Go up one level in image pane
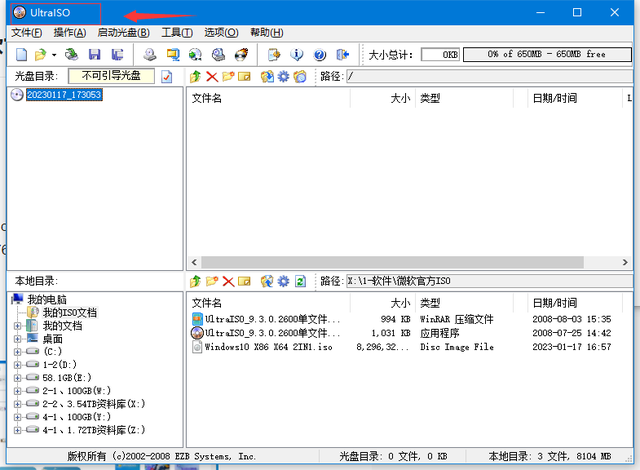 196,76
